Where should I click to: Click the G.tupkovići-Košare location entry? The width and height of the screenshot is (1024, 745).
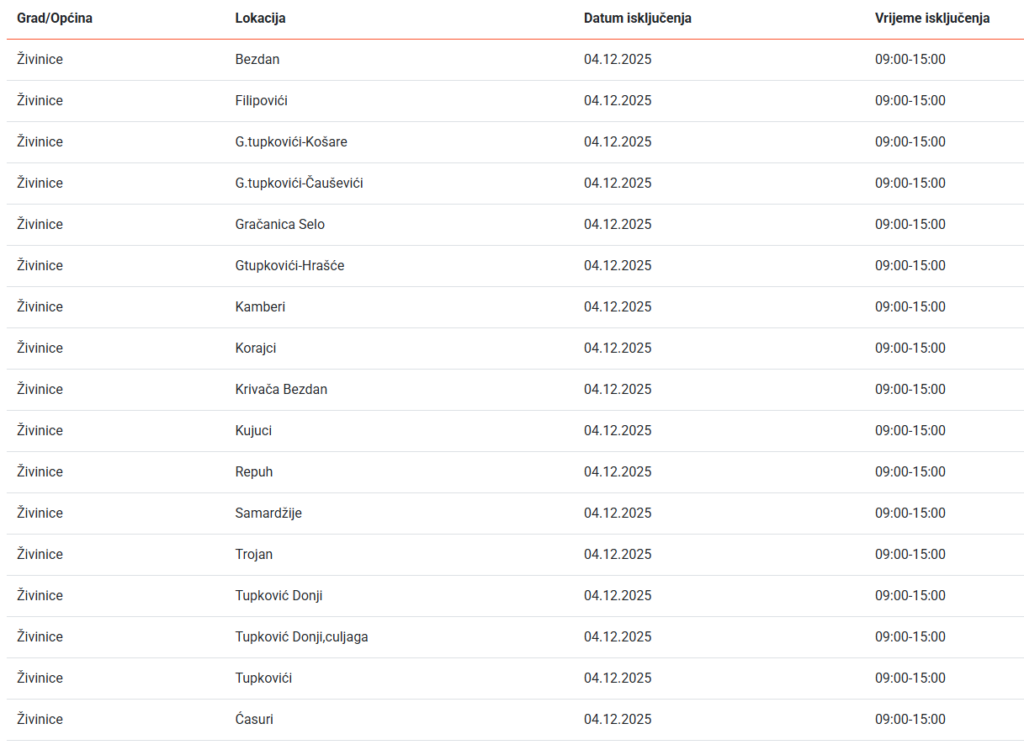(x=291, y=142)
